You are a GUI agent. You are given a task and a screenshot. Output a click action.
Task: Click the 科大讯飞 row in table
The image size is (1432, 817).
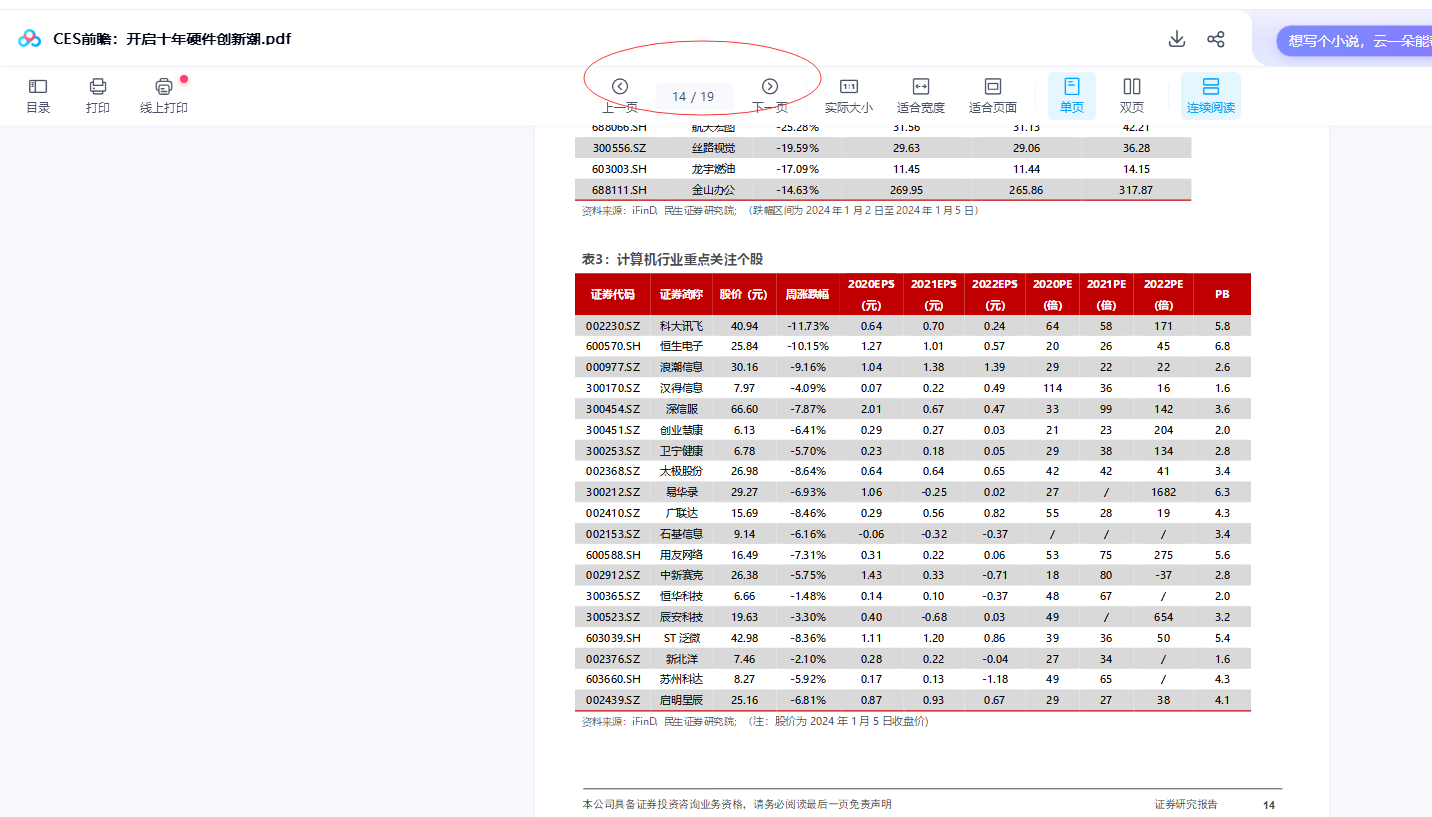681,326
